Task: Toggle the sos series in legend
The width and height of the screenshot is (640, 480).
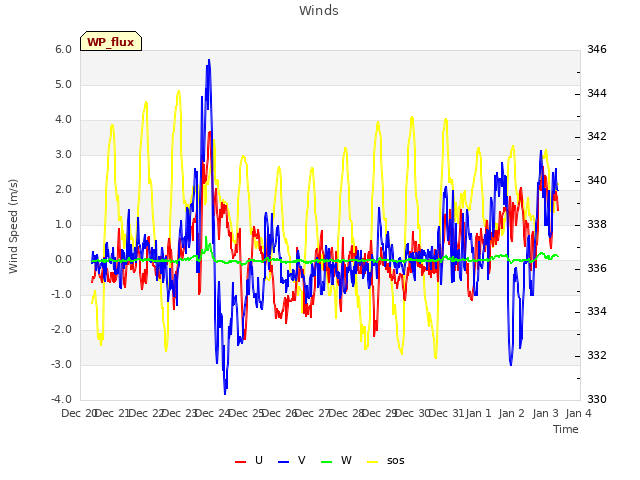Action: (386, 460)
